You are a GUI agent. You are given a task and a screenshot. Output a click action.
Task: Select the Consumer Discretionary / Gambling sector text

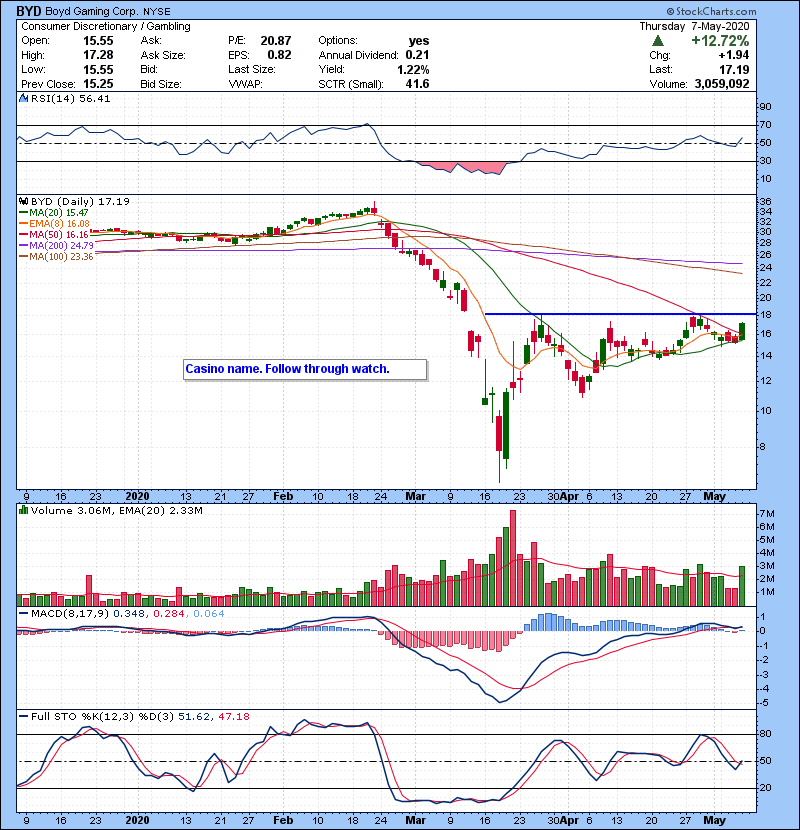106,26
